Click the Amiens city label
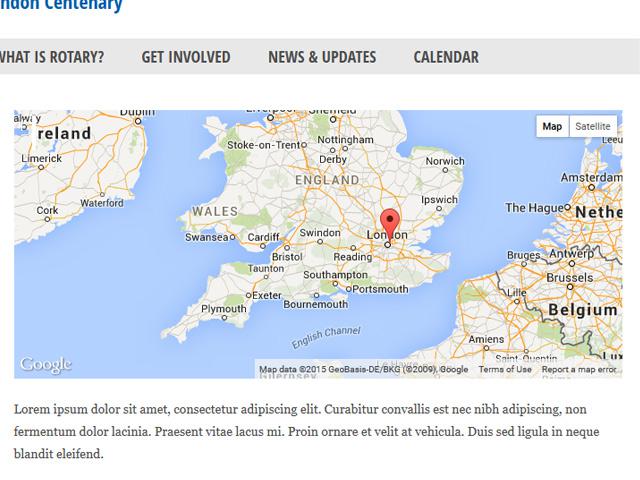This screenshot has width=640, height=480. pyautogui.click(x=486, y=339)
